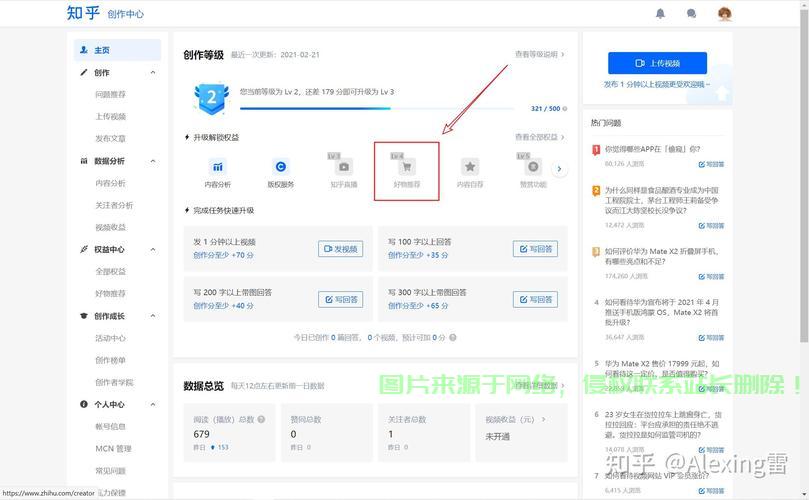This screenshot has width=809, height=500.
Task: Open hot question about 2021 年 4 月鸿蒙 OS
Action: 661,312
